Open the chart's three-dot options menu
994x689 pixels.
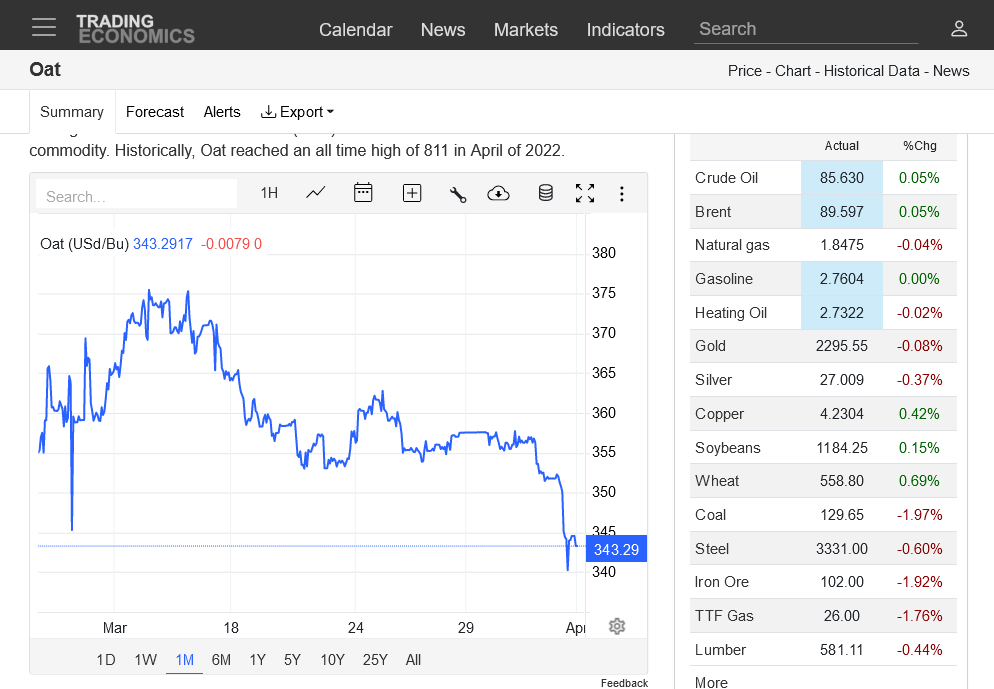tap(622, 193)
